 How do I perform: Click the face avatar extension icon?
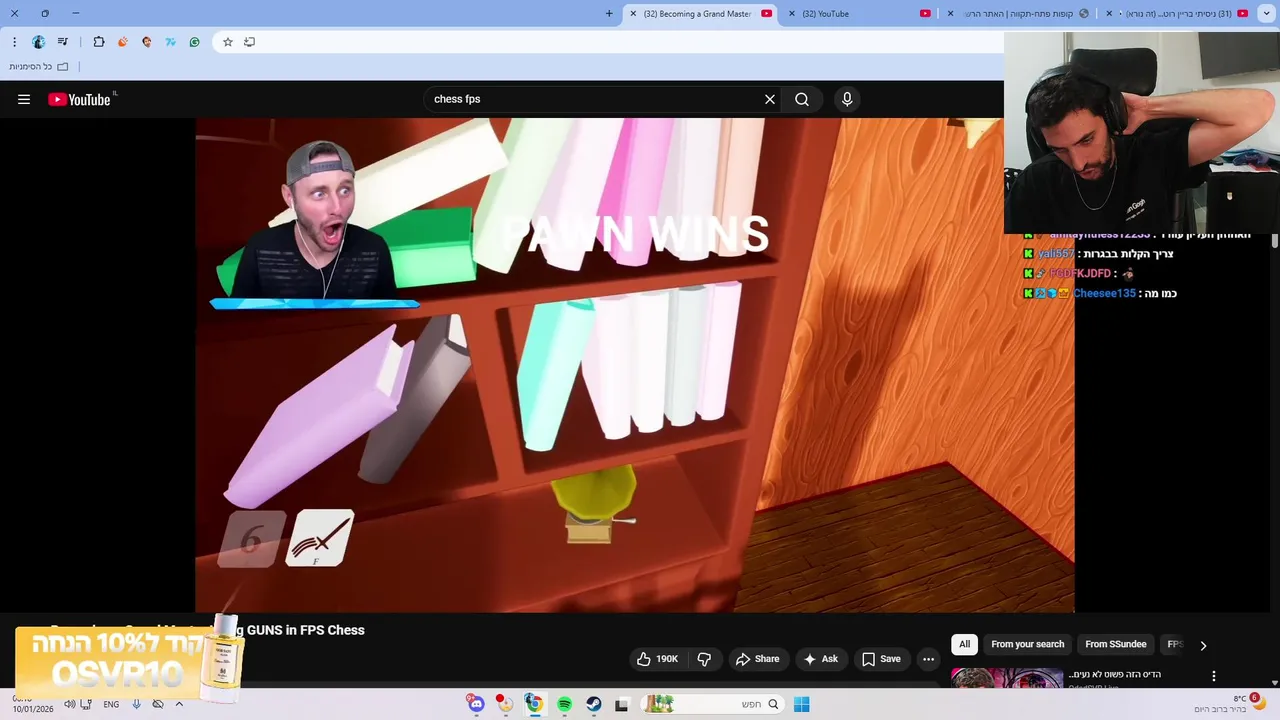(147, 42)
